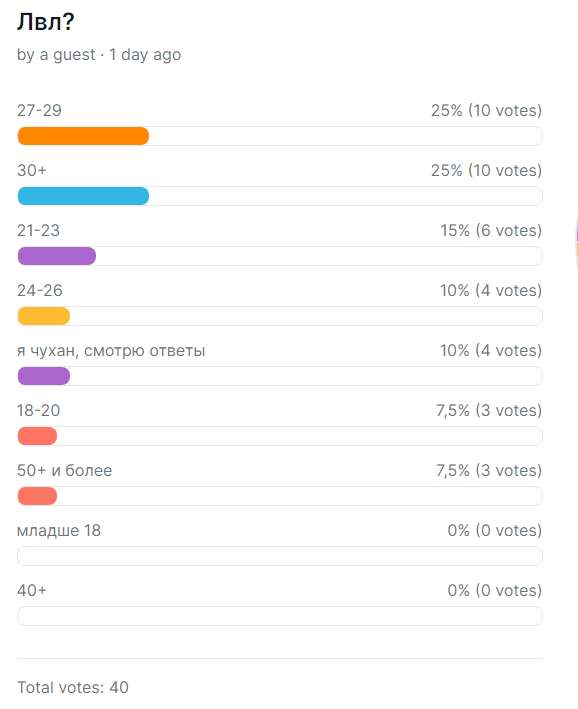
Task: Select the '50+ и более' option label
Action: (65, 471)
